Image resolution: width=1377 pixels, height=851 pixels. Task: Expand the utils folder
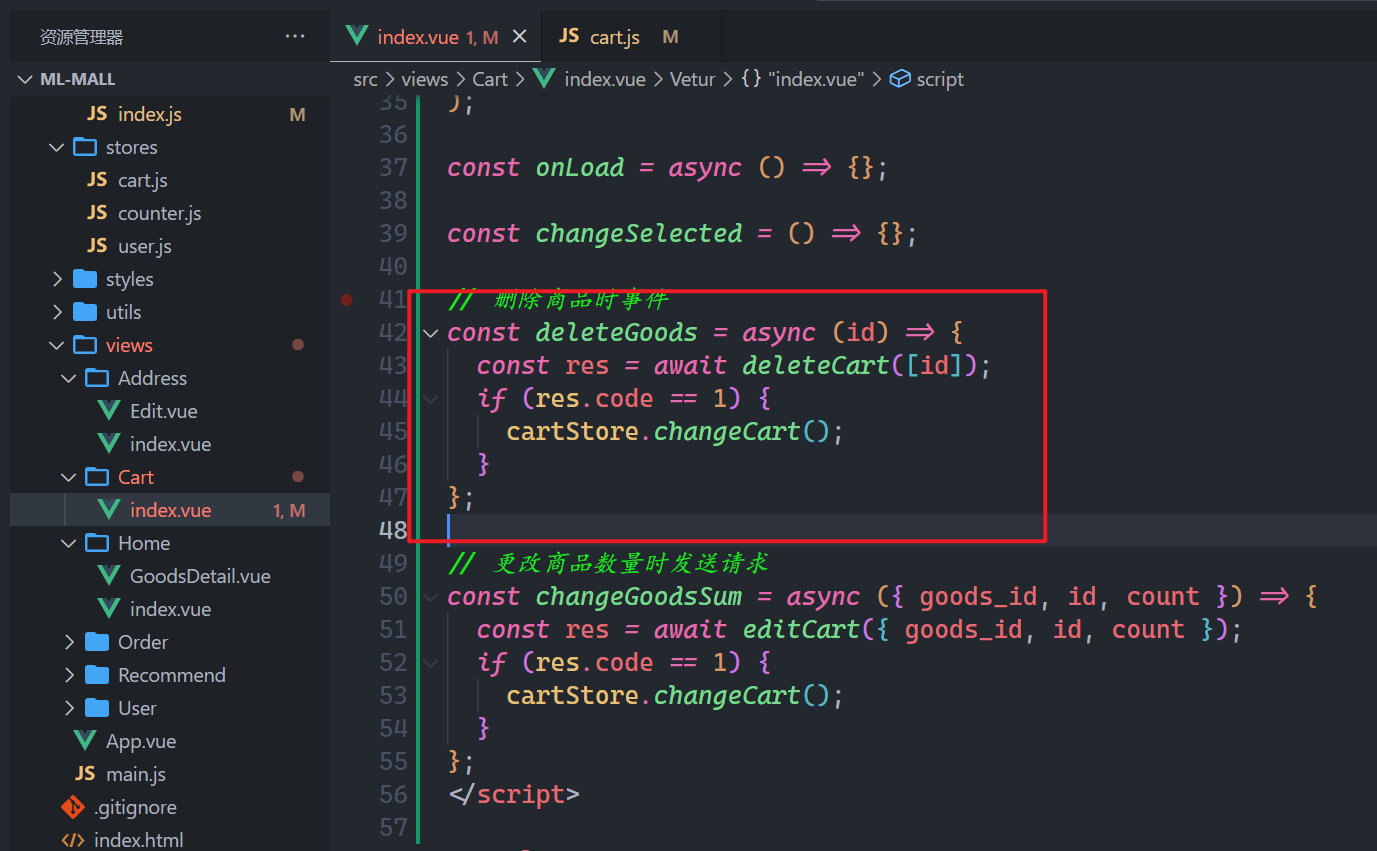(57, 312)
